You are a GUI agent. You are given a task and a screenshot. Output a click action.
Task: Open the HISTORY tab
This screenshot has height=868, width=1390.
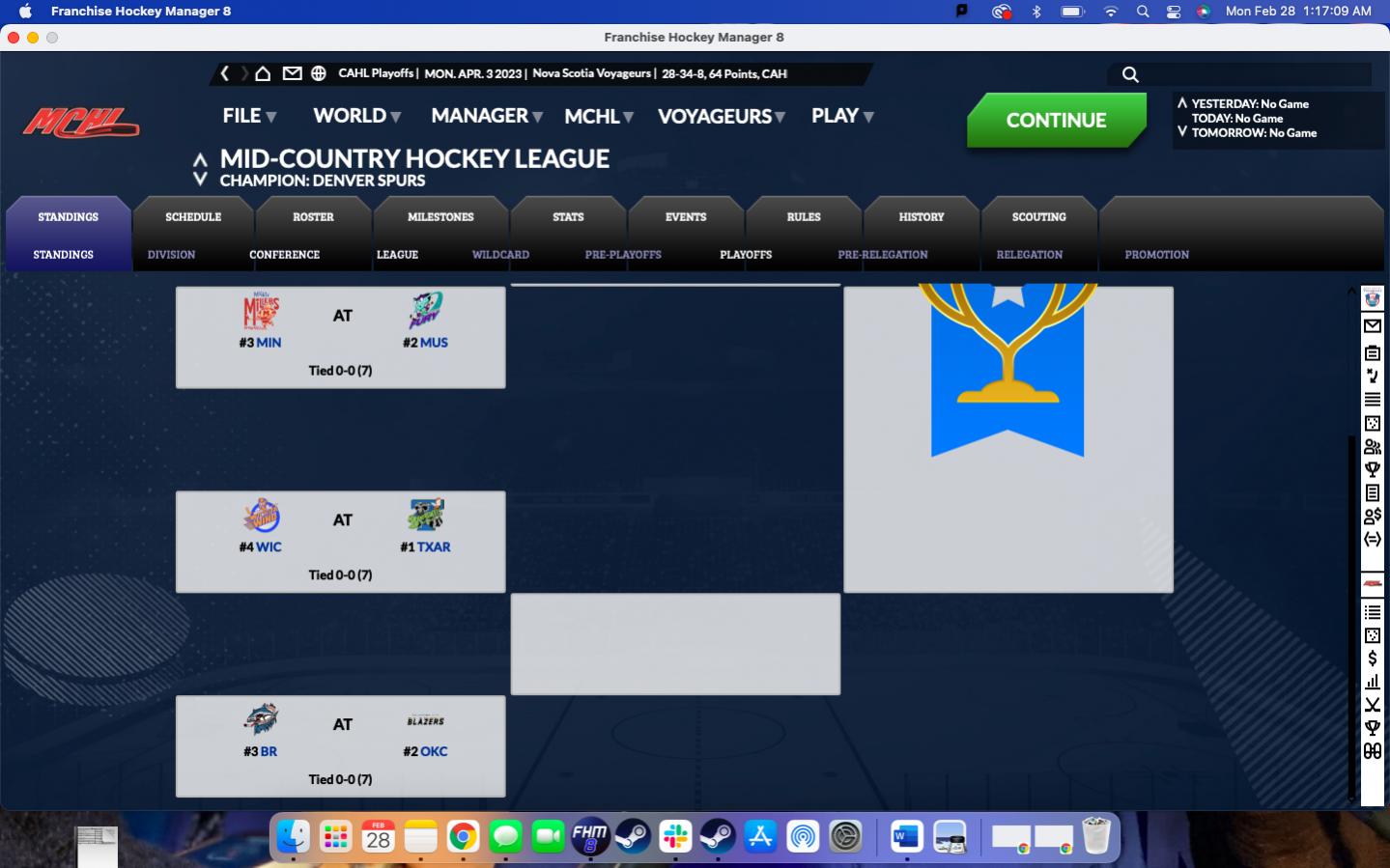[922, 217]
